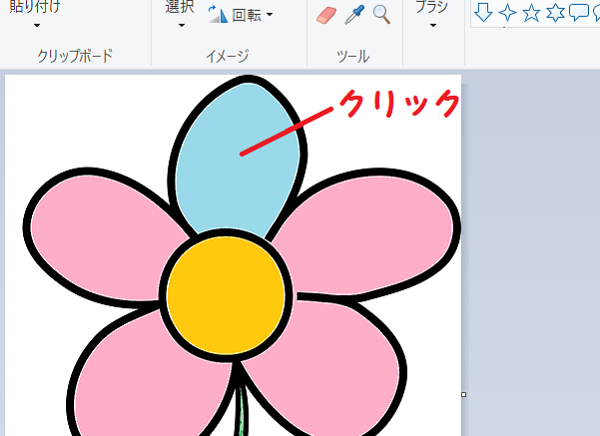Choose the rectangular callout shape
Image resolution: width=600 pixels, height=436 pixels.
(579, 12)
